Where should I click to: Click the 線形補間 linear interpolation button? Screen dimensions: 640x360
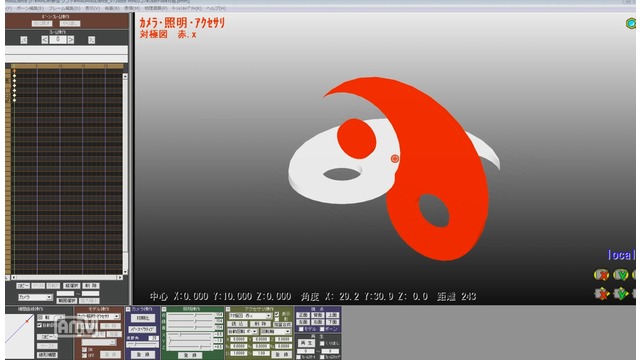pos(47,355)
